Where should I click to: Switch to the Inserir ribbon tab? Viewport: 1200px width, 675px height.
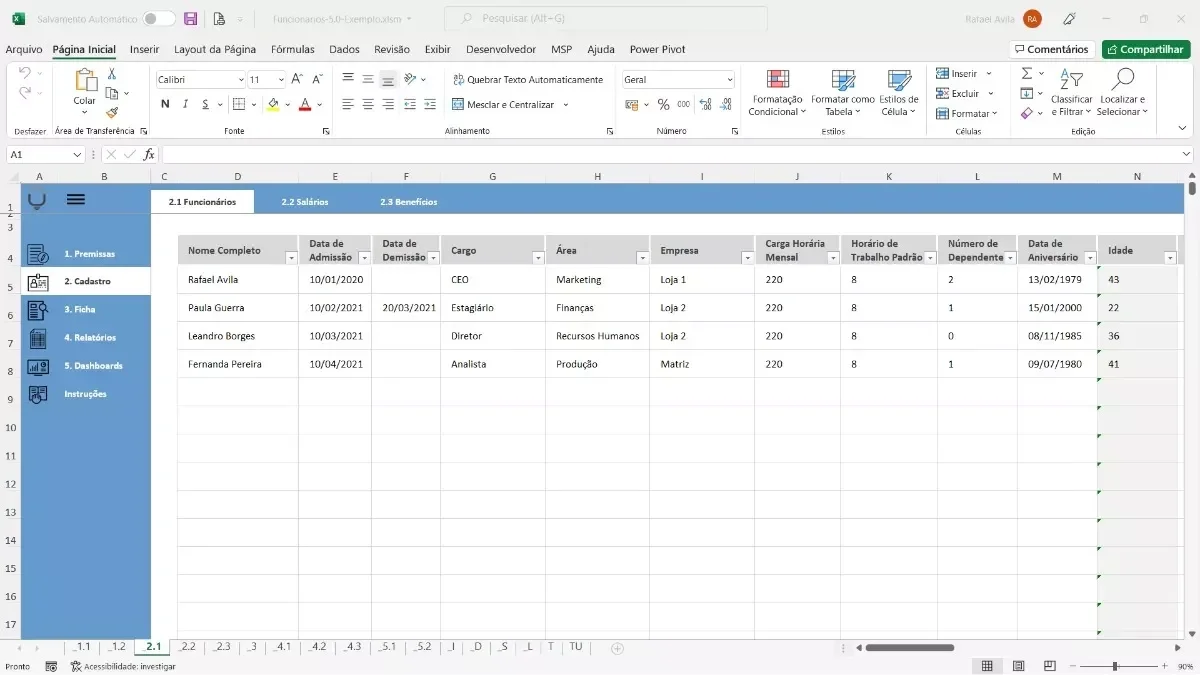(144, 49)
